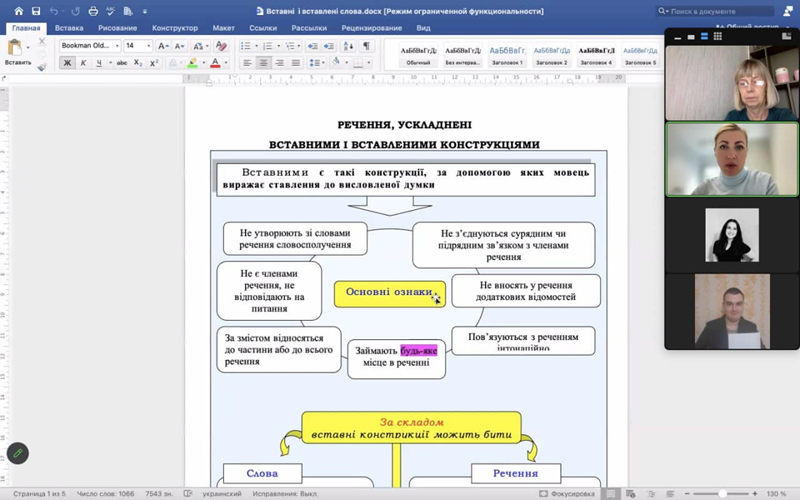This screenshot has height=500, width=800.
Task: Open the Рисование tab
Action: pyautogui.click(x=117, y=28)
